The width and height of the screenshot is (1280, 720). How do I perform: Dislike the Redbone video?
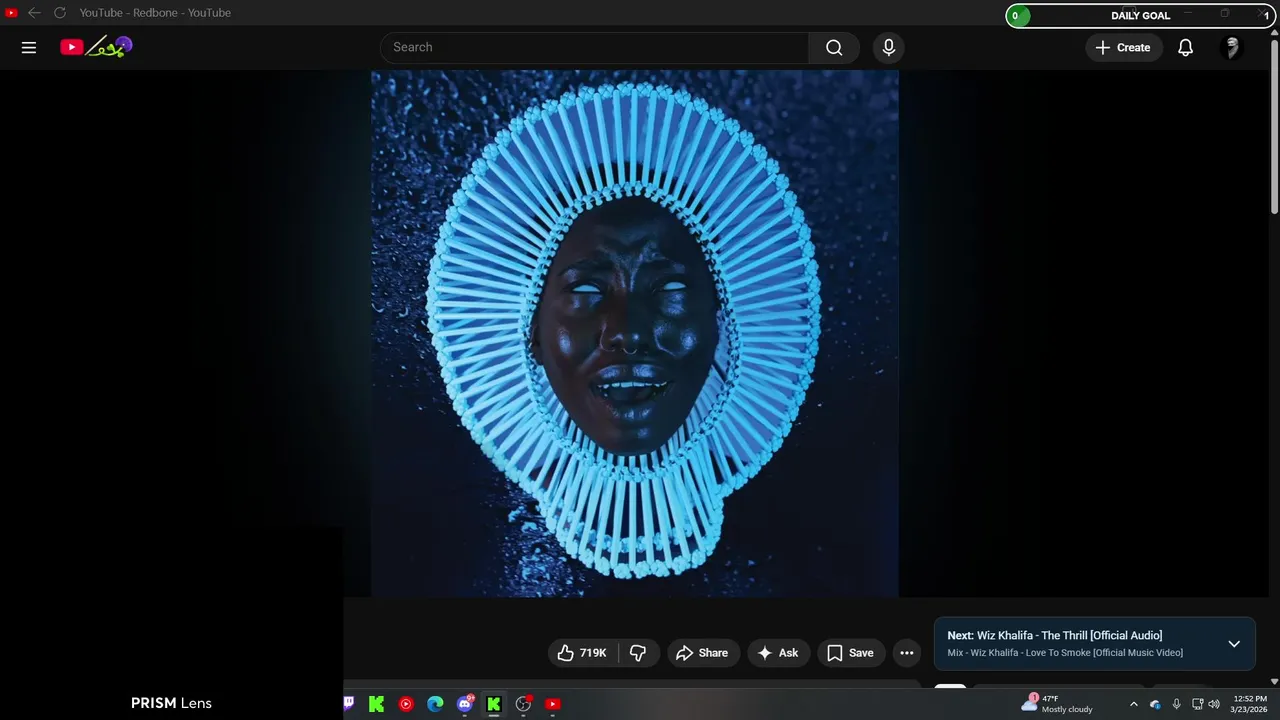pyautogui.click(x=638, y=653)
